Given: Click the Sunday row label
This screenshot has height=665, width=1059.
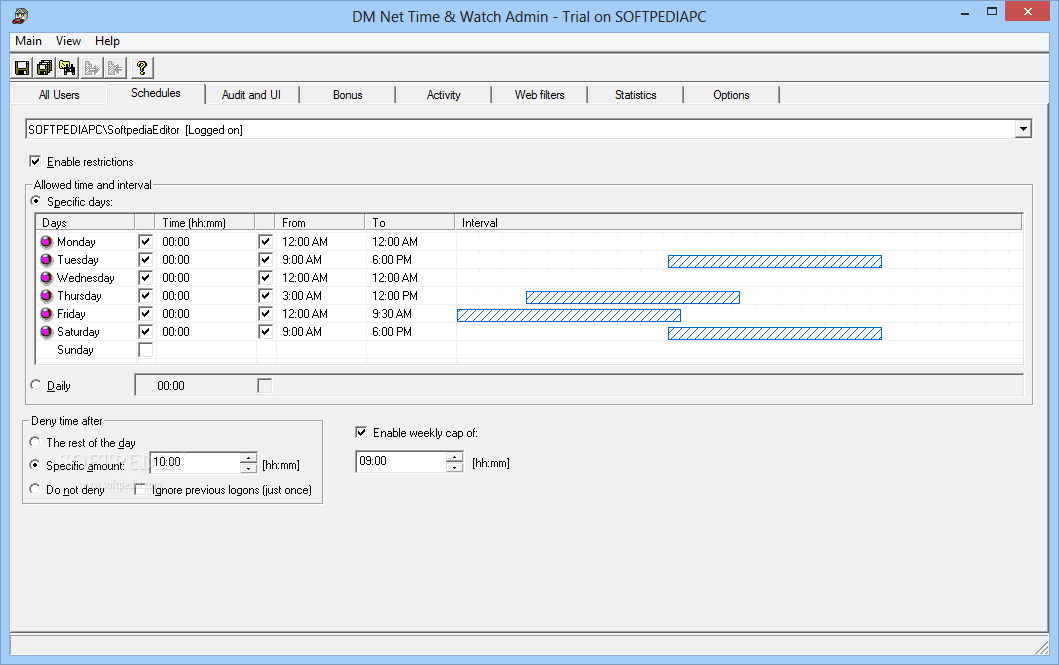Looking at the screenshot, I should [75, 350].
